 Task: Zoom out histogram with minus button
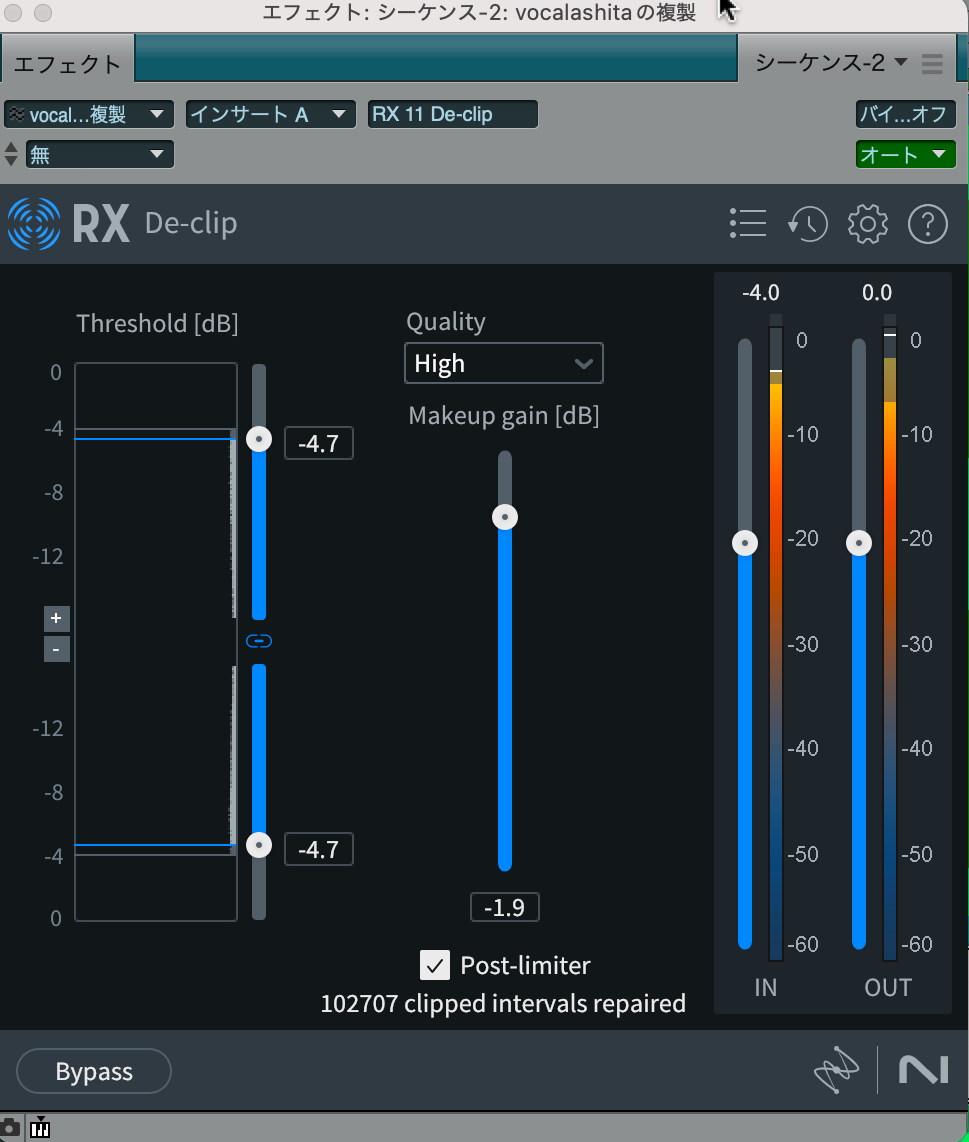[56, 649]
